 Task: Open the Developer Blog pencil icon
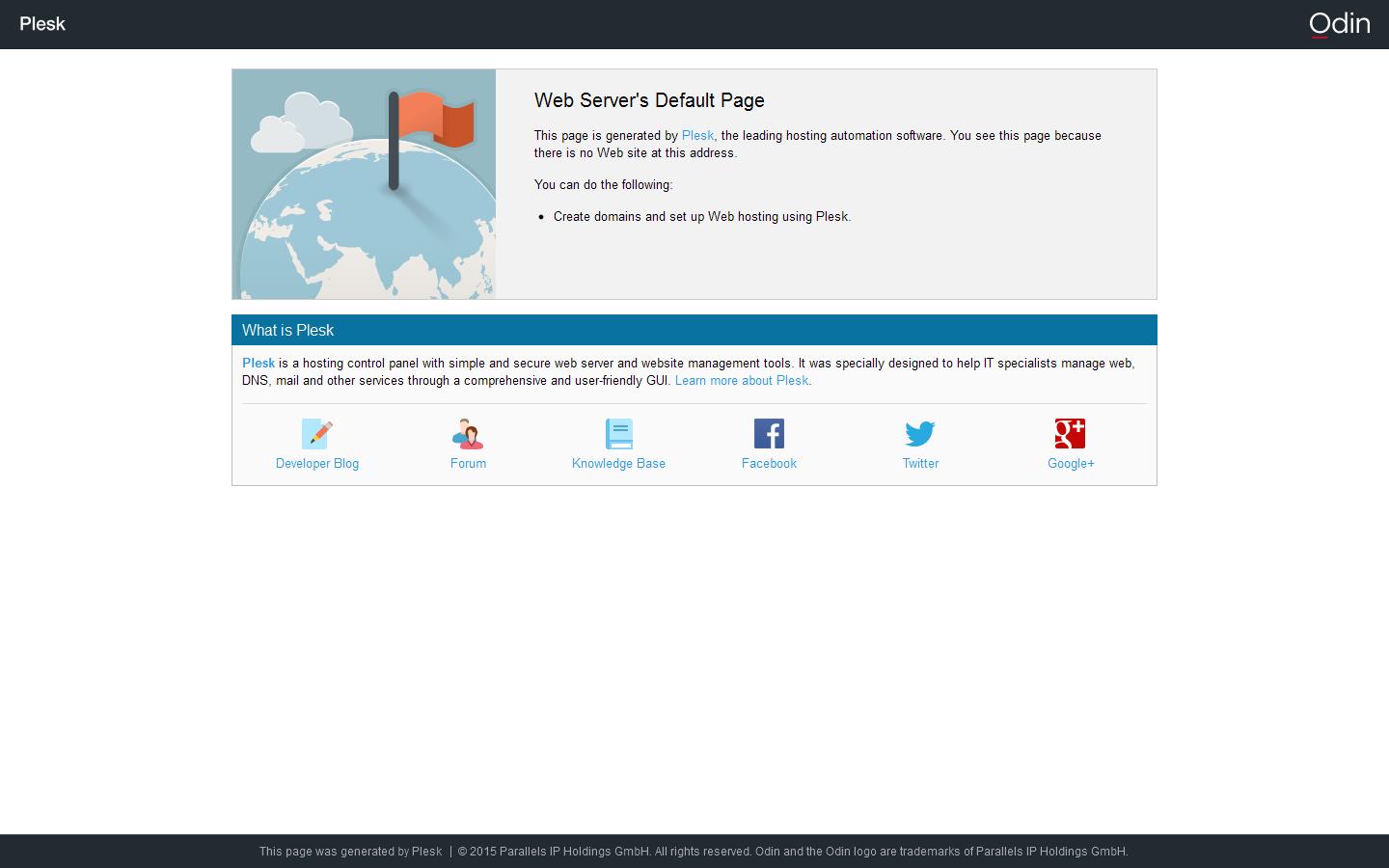(316, 434)
